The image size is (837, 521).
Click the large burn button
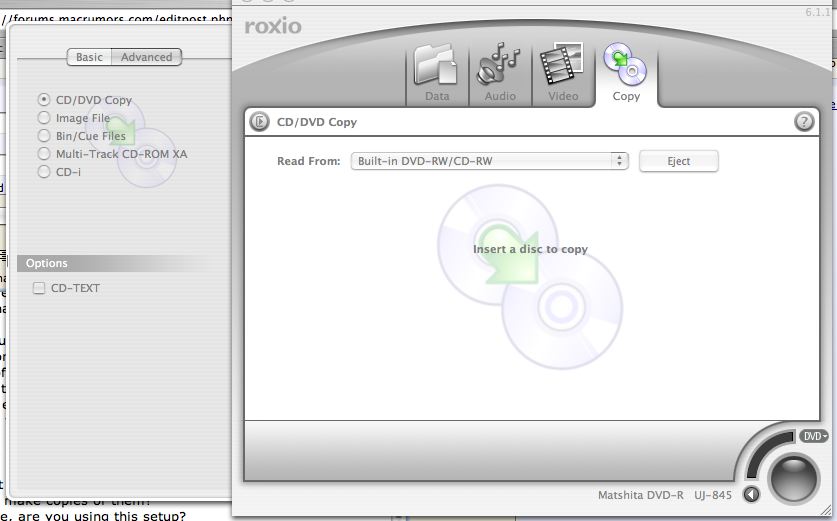[793, 478]
